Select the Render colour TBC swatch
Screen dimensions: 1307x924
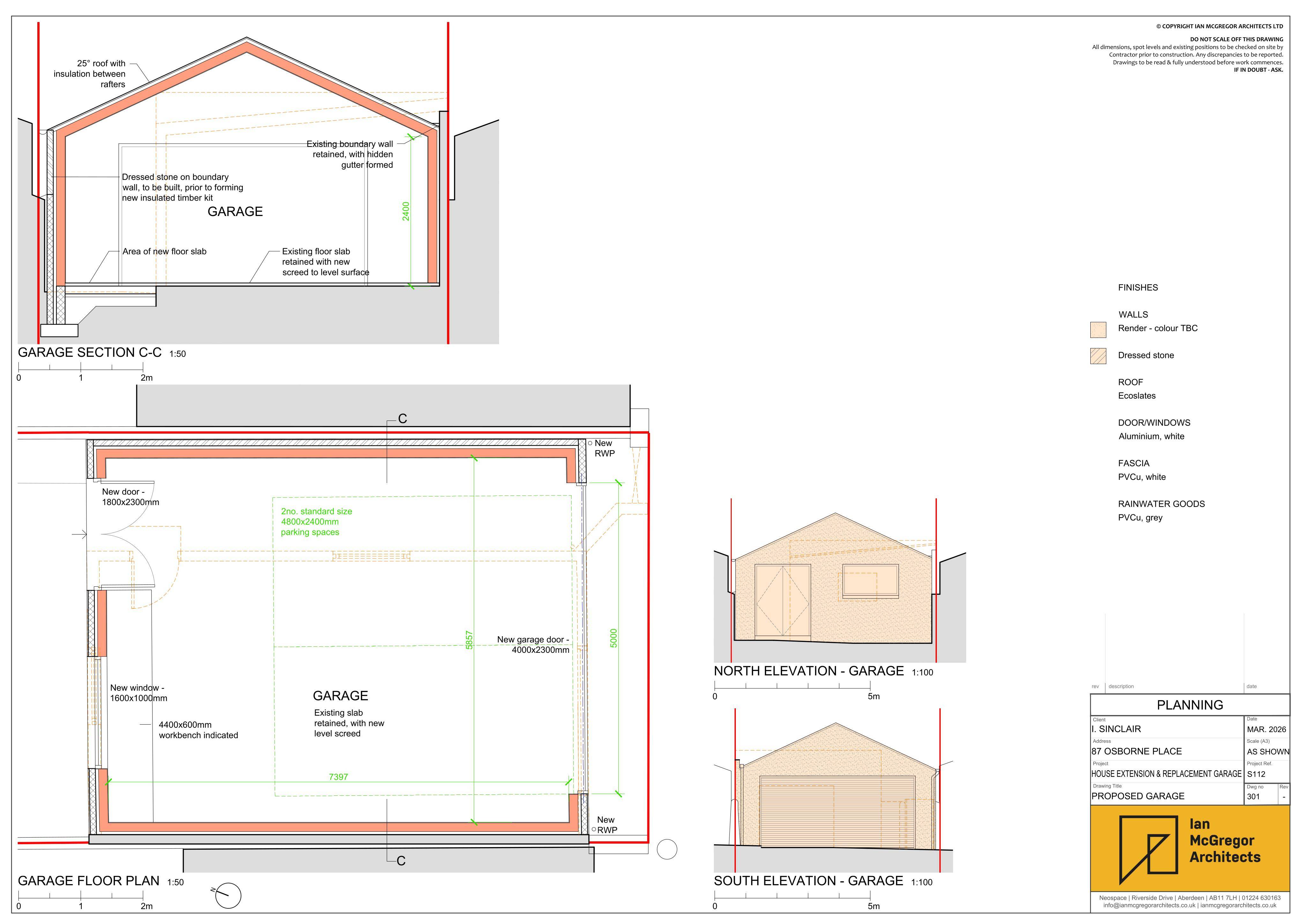pos(1098,330)
